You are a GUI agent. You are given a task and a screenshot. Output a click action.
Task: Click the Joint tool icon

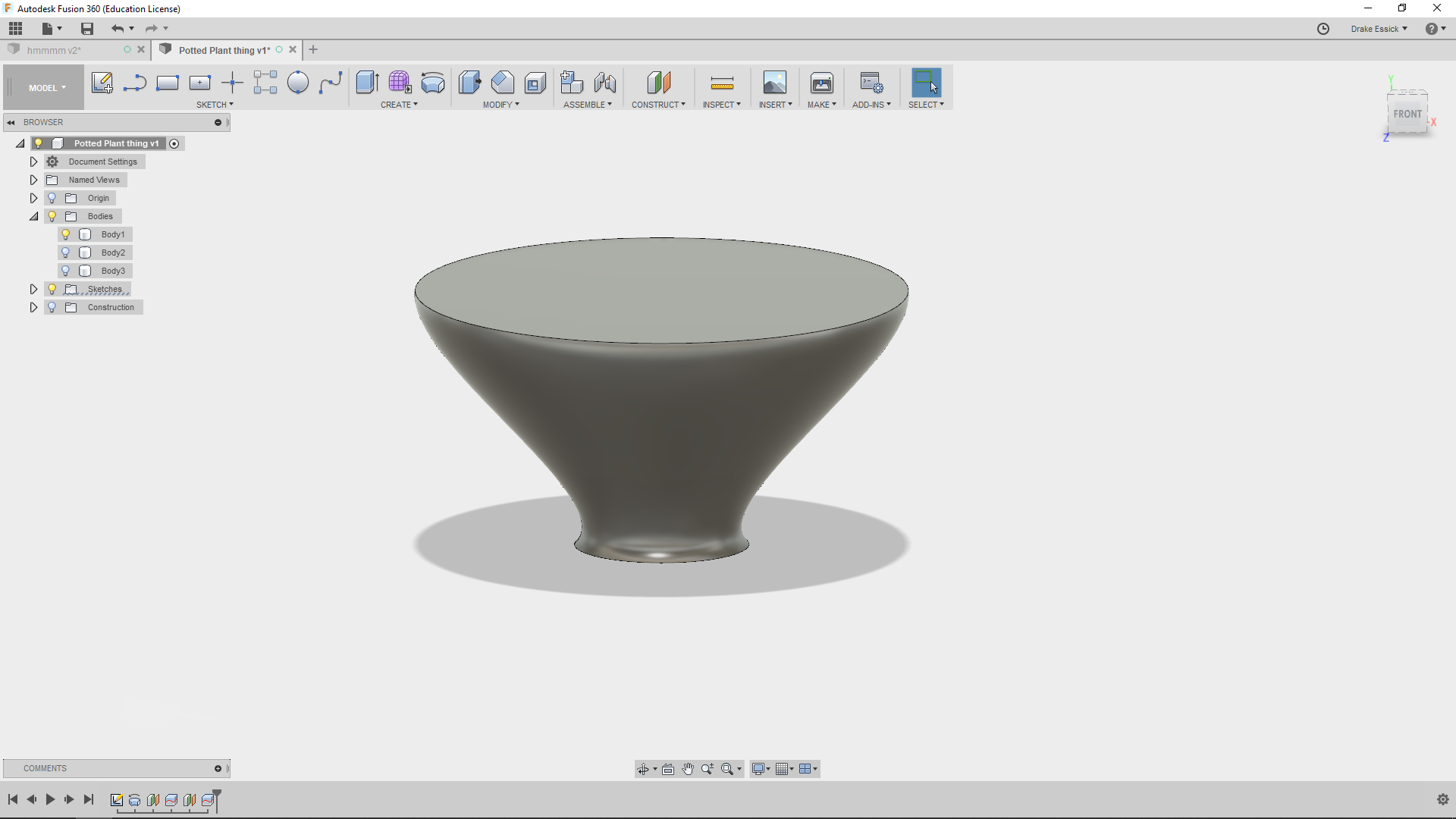point(604,83)
